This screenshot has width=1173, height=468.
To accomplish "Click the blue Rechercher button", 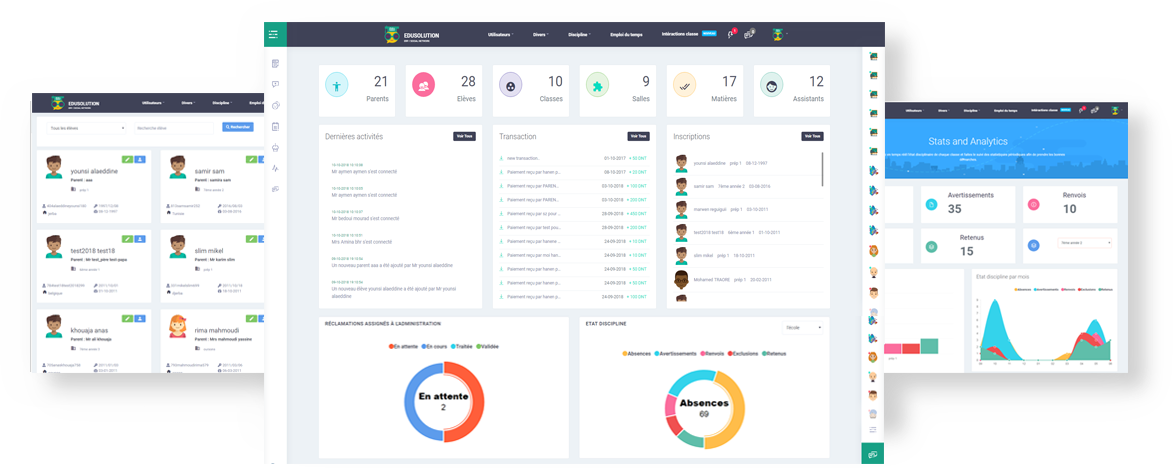I will tap(238, 128).
